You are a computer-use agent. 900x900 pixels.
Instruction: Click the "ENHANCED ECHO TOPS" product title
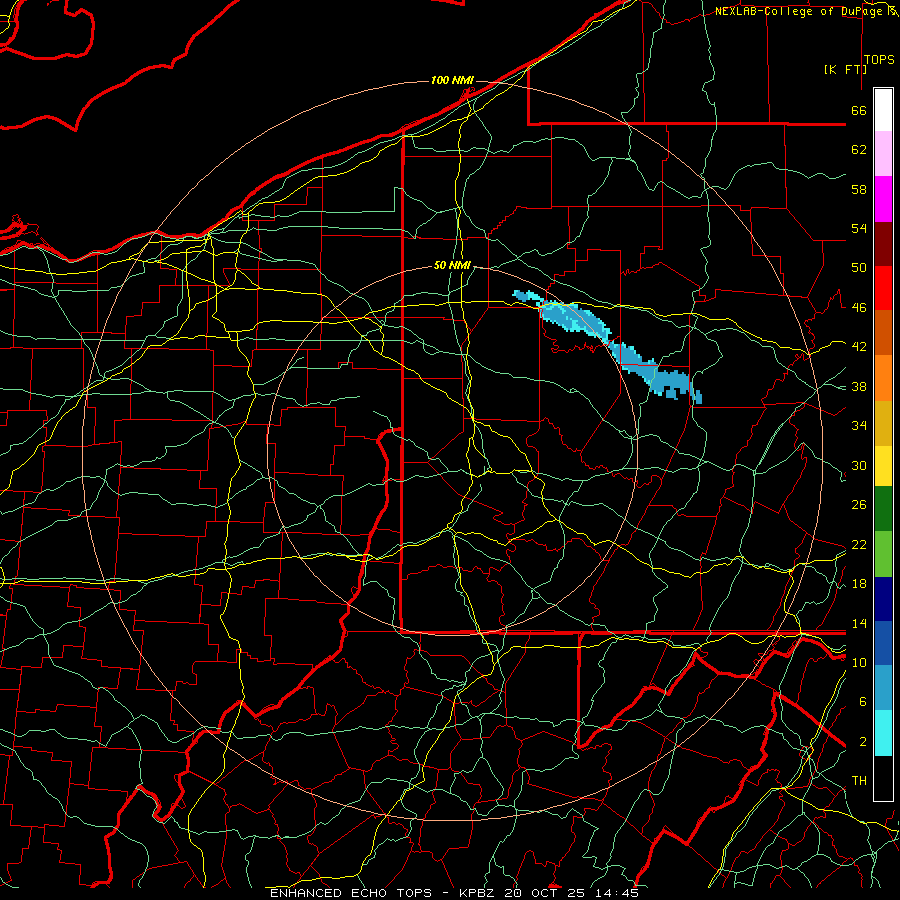[x=351, y=893]
